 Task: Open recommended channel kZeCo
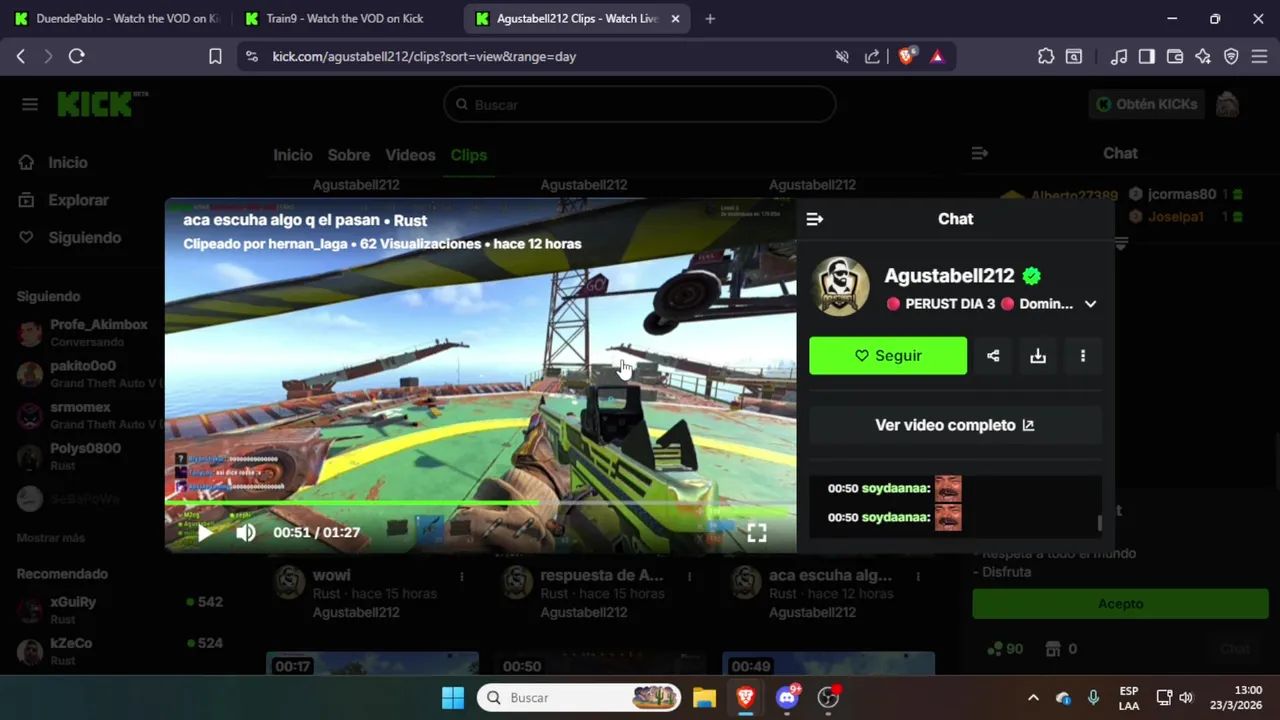120,651
